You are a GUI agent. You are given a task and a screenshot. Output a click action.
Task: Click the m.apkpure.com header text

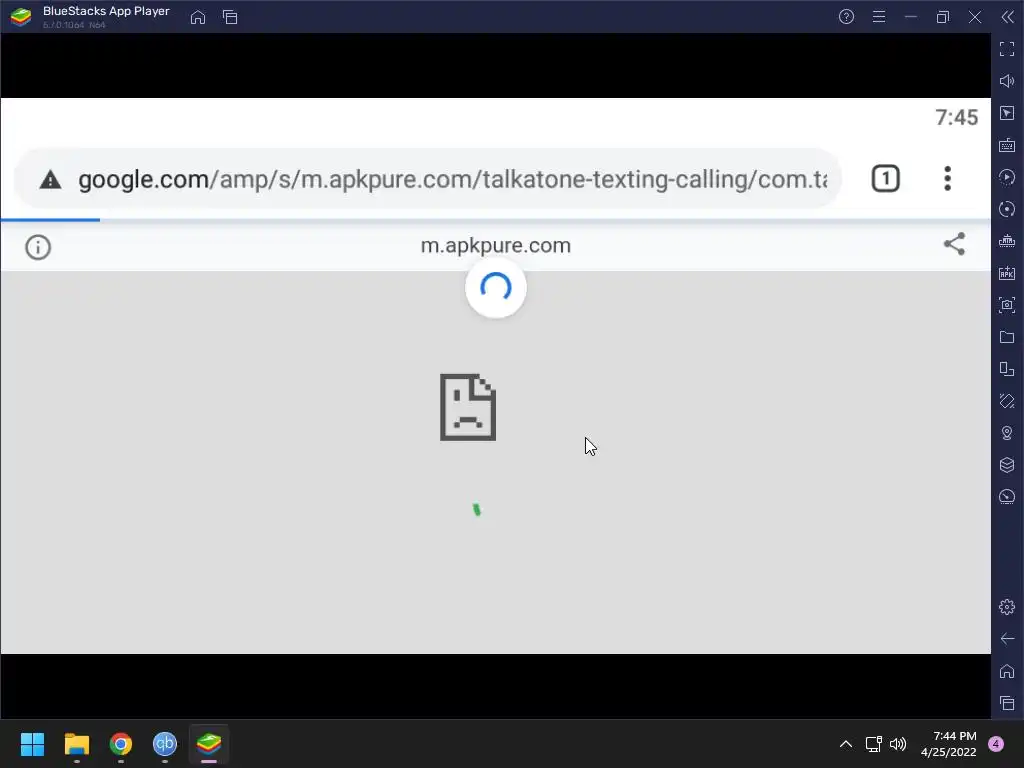point(496,246)
